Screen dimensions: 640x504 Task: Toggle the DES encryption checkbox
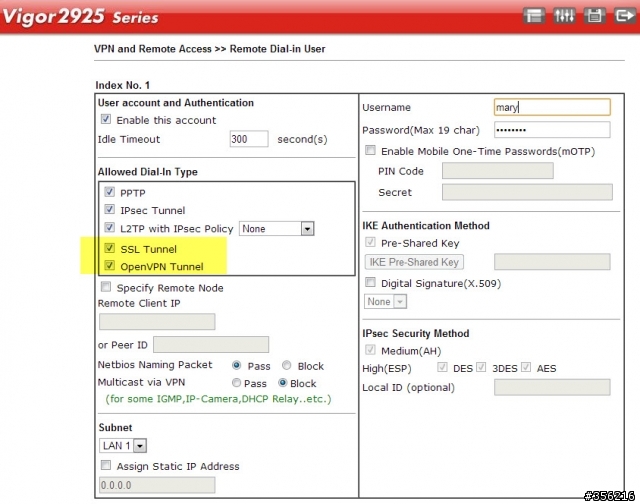(x=442, y=367)
